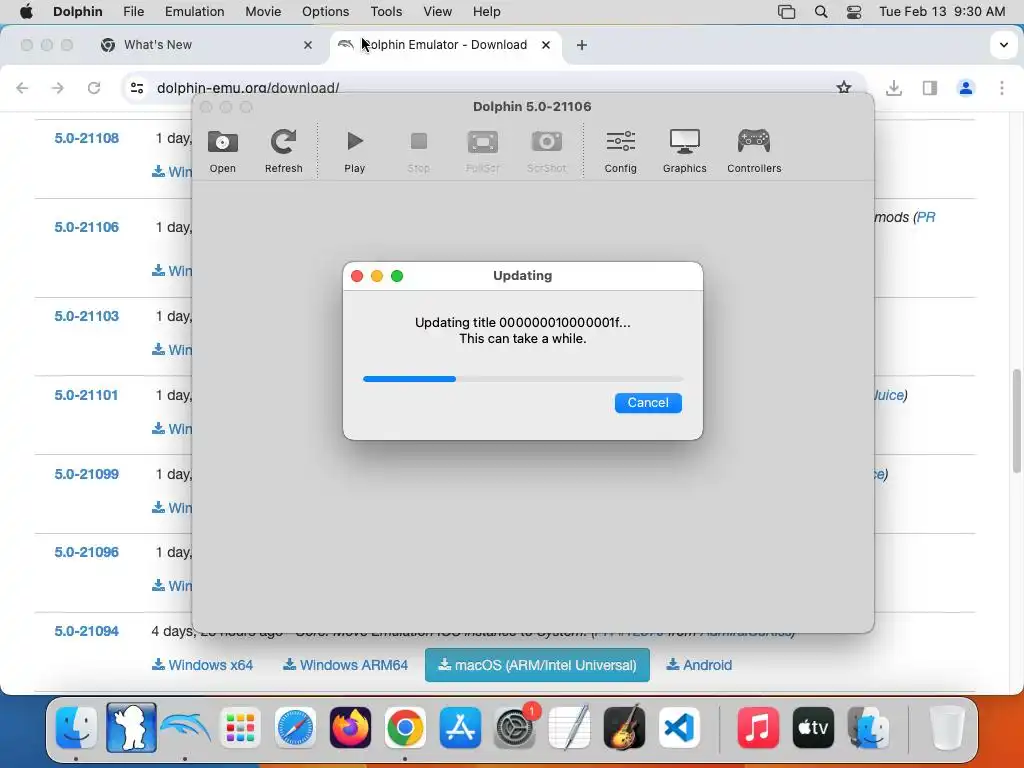Click the Refresh icon in Dolphin toolbar
This screenshot has width=1024, height=768.
pyautogui.click(x=283, y=151)
